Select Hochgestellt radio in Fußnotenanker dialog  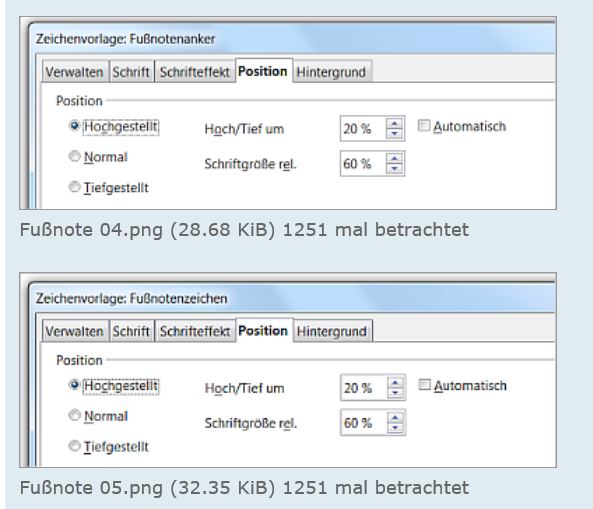click(x=75, y=125)
